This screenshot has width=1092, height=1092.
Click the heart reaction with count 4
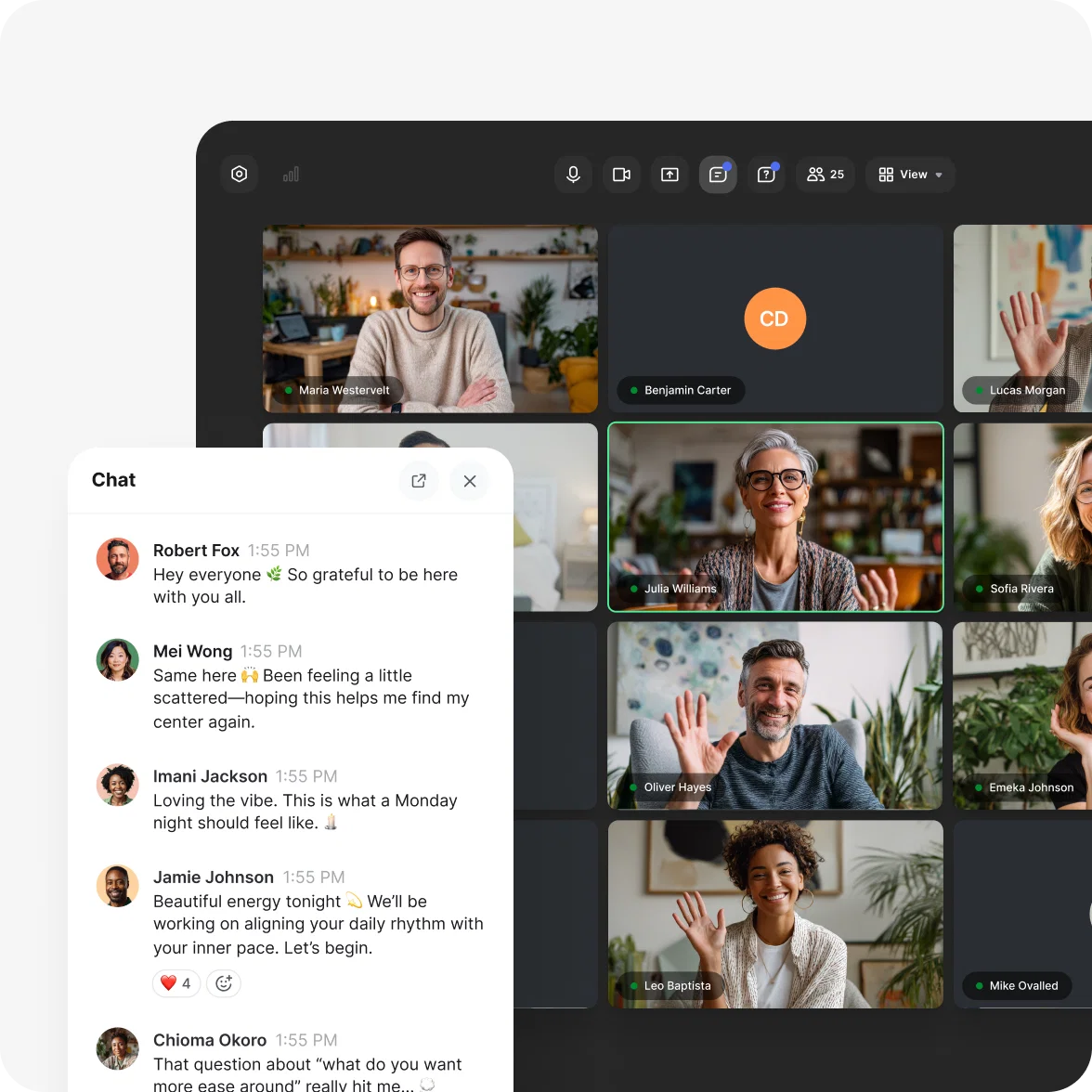pos(176,983)
